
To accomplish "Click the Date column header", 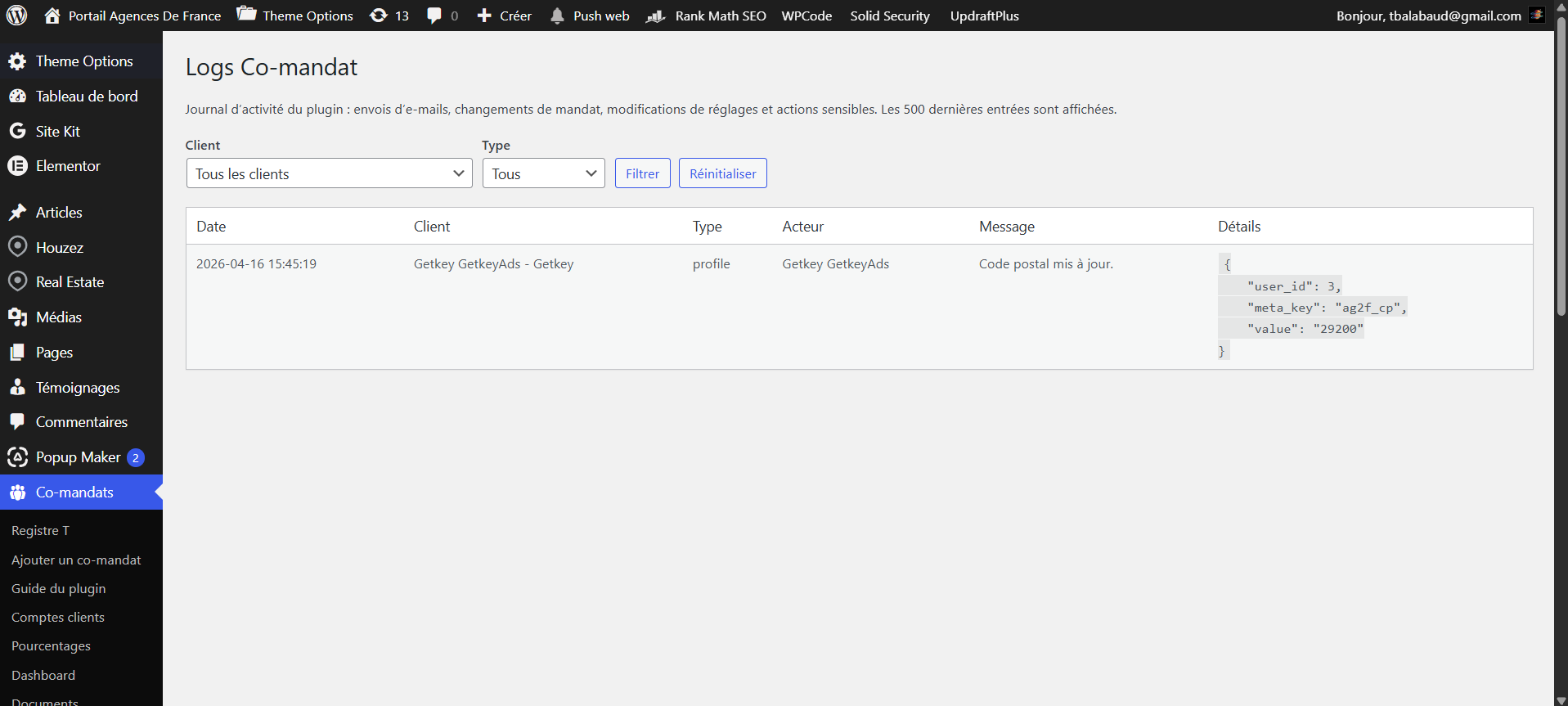I will (x=211, y=227).
